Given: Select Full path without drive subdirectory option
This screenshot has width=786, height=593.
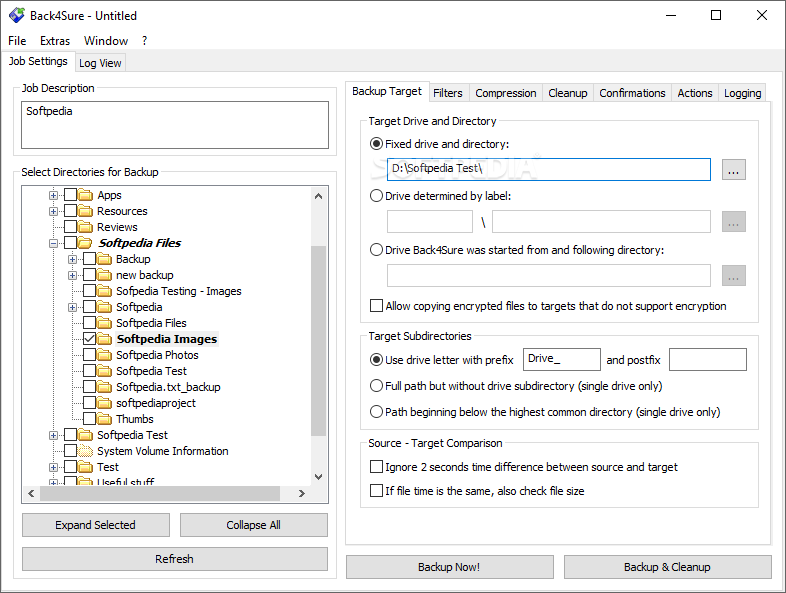Looking at the screenshot, I should point(376,386).
